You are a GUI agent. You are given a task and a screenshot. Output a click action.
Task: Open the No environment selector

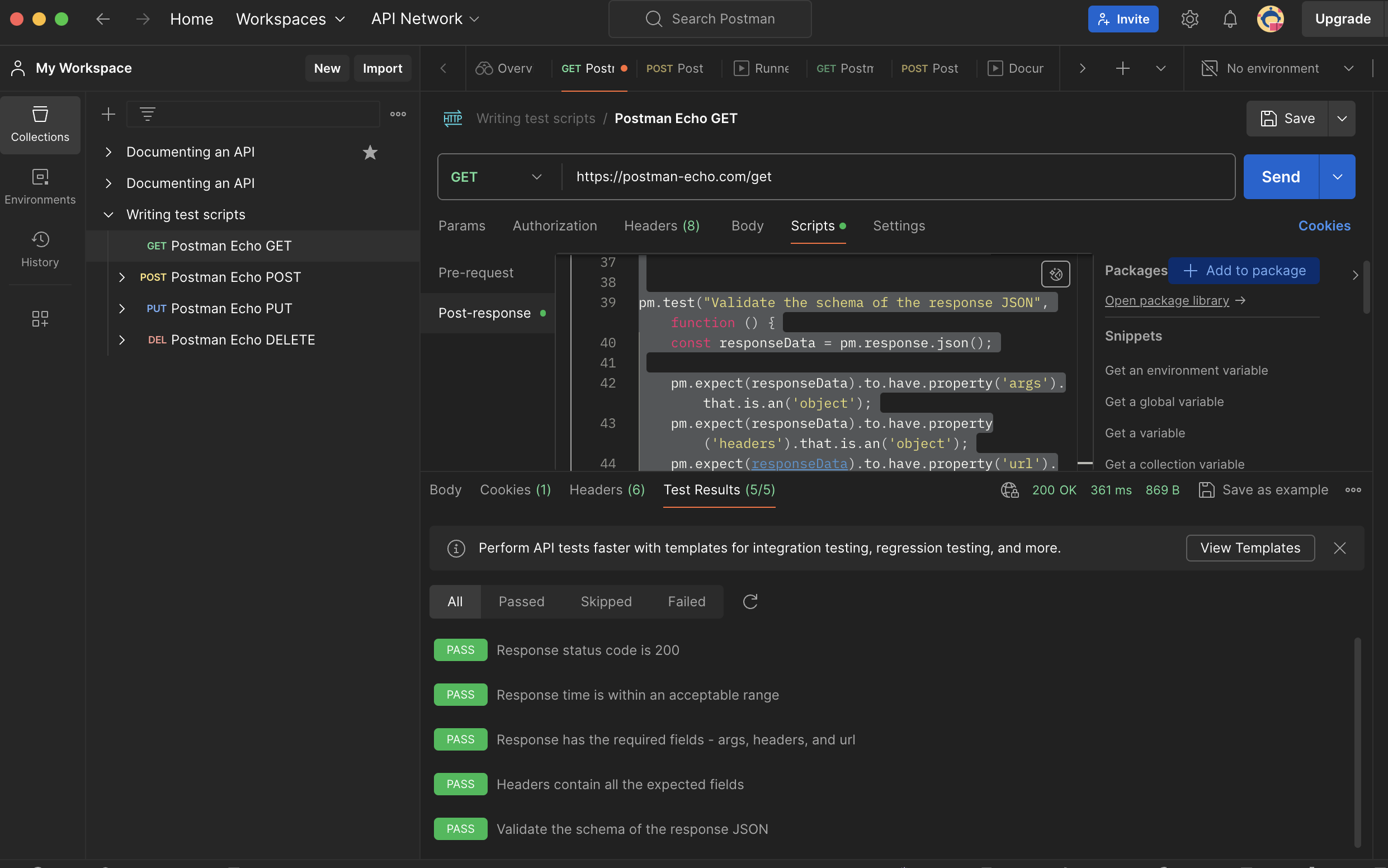1277,68
